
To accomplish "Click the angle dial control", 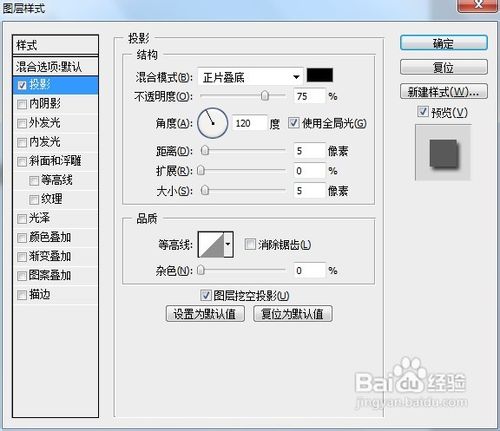I will click(x=213, y=123).
